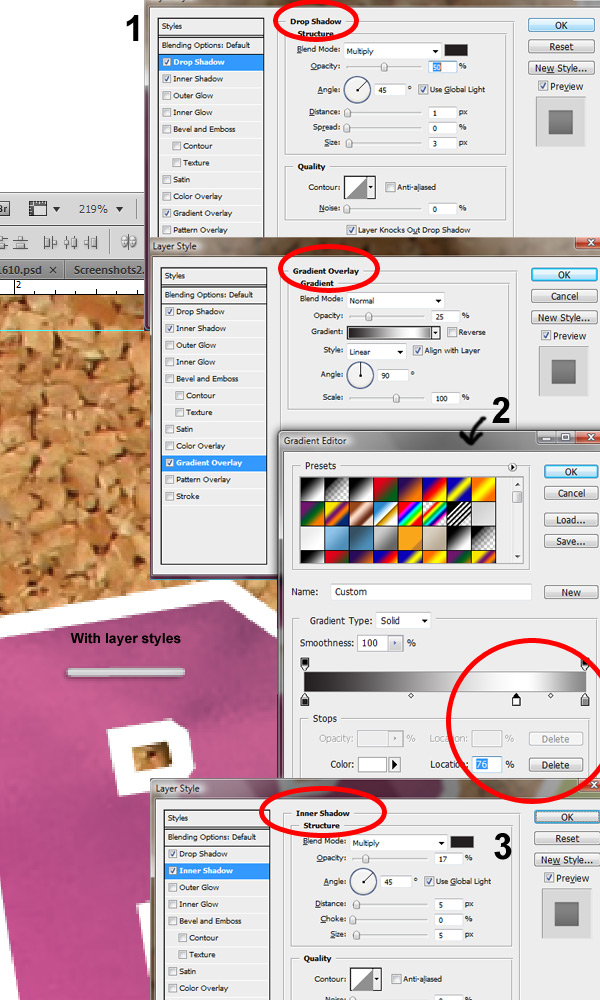Image resolution: width=600 pixels, height=1000 pixels.
Task: Pick the copper gradient preset
Action: (362, 513)
